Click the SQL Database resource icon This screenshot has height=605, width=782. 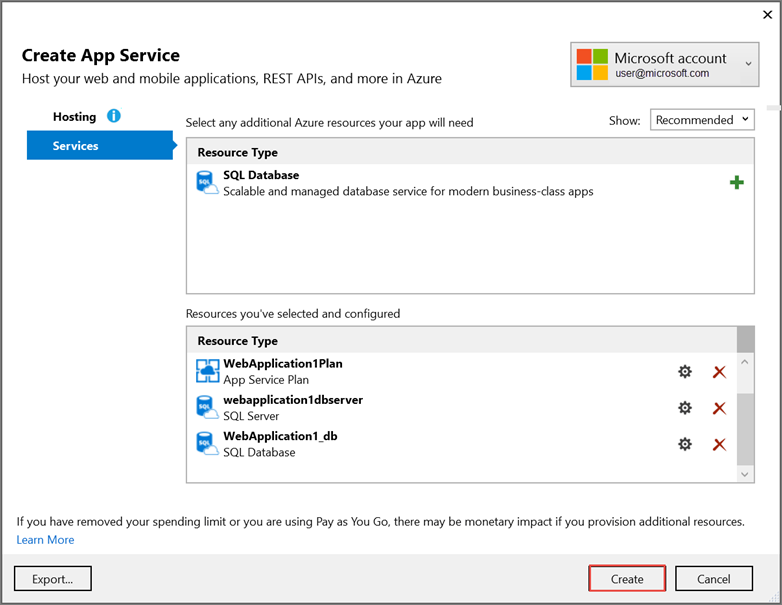[x=207, y=183]
